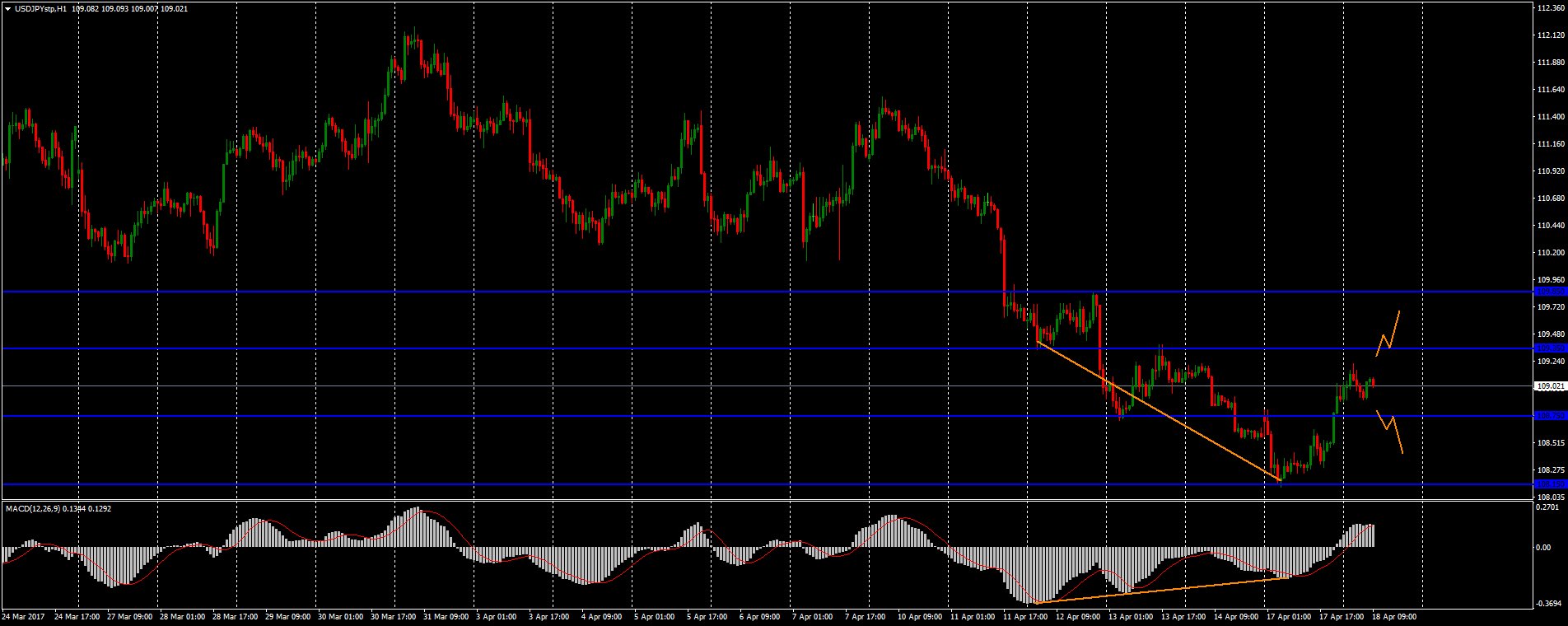1568x626 pixels.
Task: Click price scale value 109.720
Action: 1551,307
